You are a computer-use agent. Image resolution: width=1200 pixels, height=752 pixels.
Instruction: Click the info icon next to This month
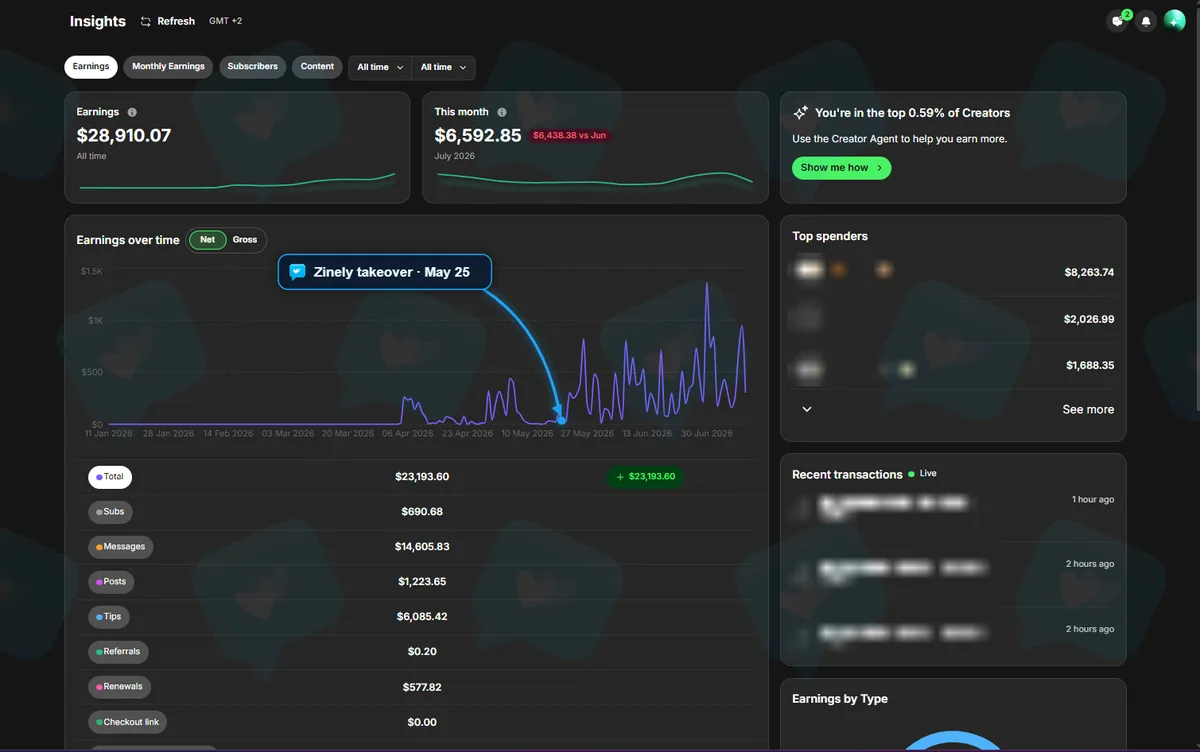coord(502,113)
